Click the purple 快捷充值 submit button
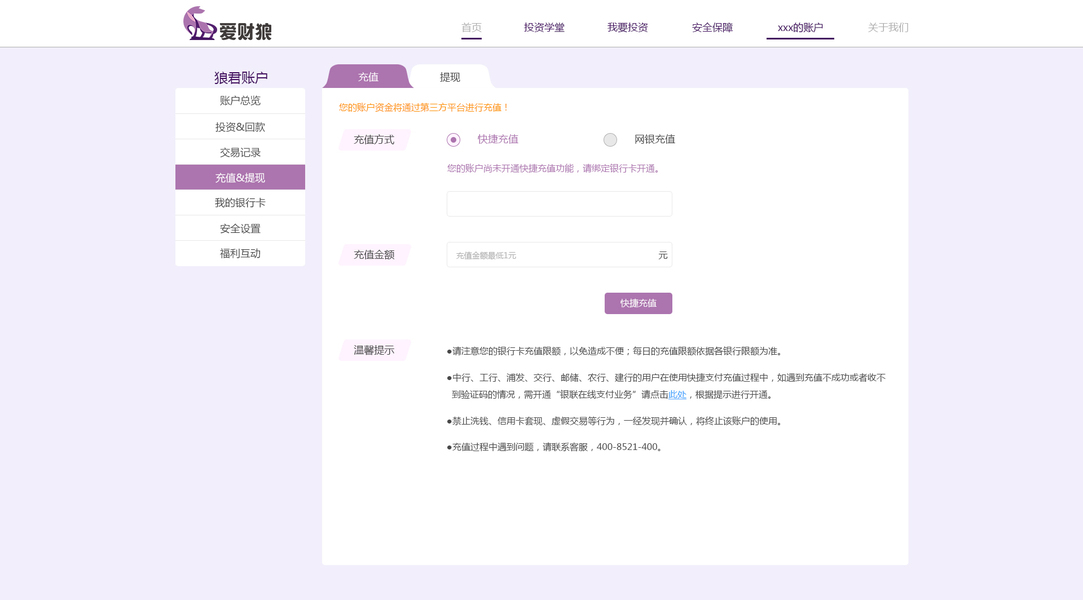 [x=639, y=303]
